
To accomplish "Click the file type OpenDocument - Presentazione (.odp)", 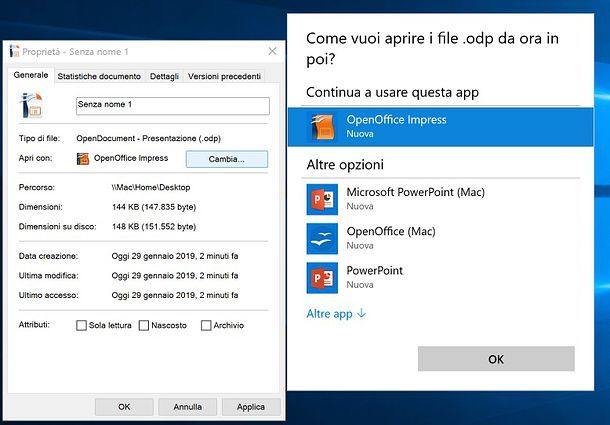I will (x=149, y=139).
